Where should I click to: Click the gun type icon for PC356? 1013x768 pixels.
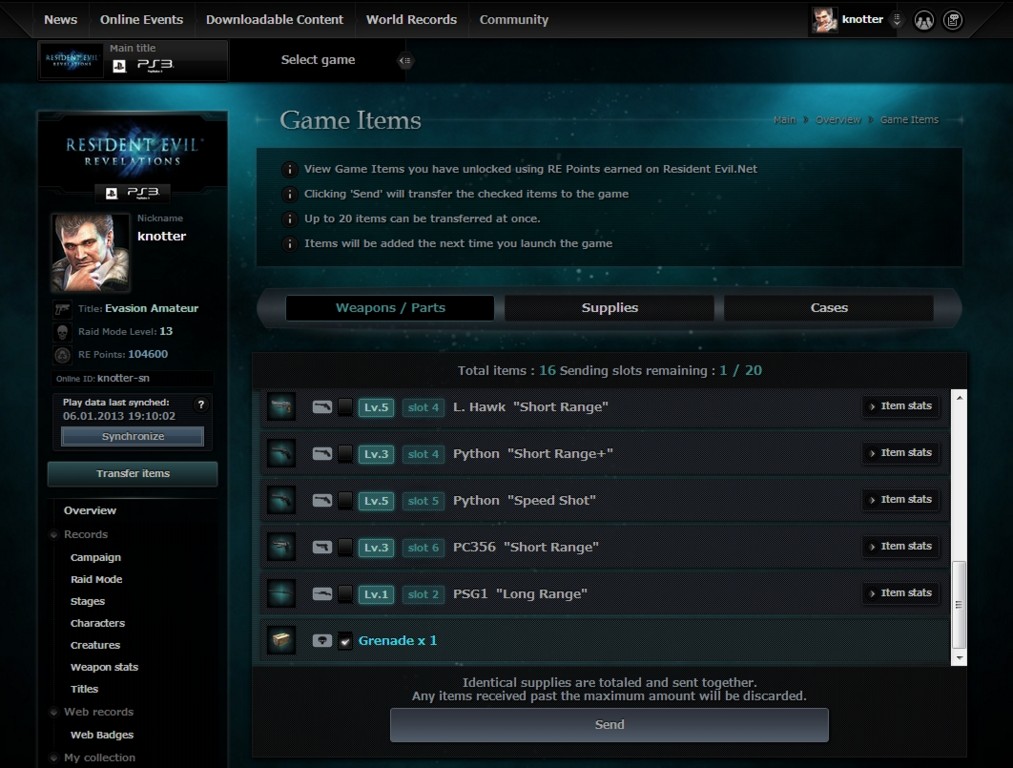click(x=322, y=547)
